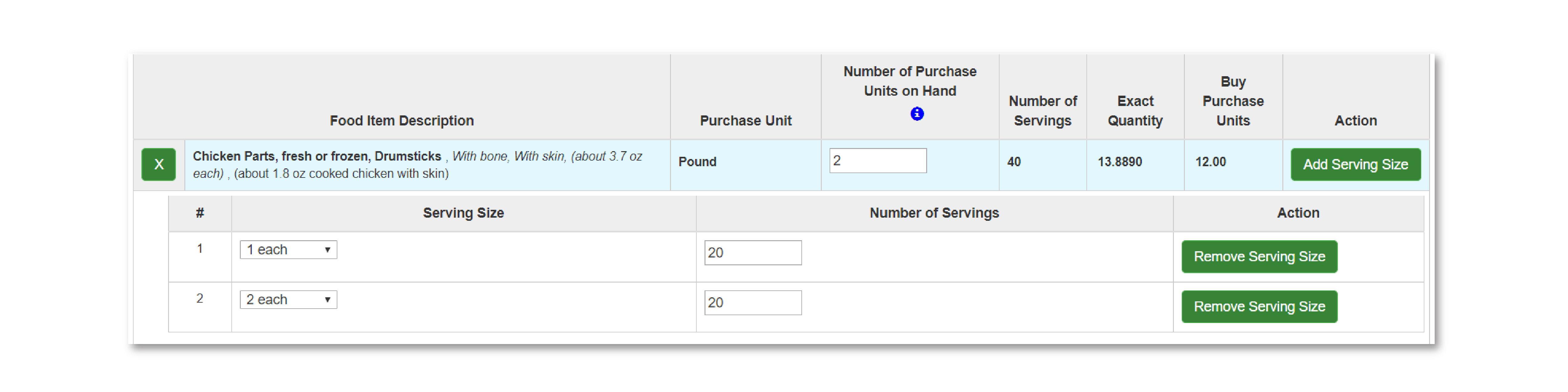The height and width of the screenshot is (392, 1568).
Task: Remove Serving Size for row 1
Action: click(1259, 257)
